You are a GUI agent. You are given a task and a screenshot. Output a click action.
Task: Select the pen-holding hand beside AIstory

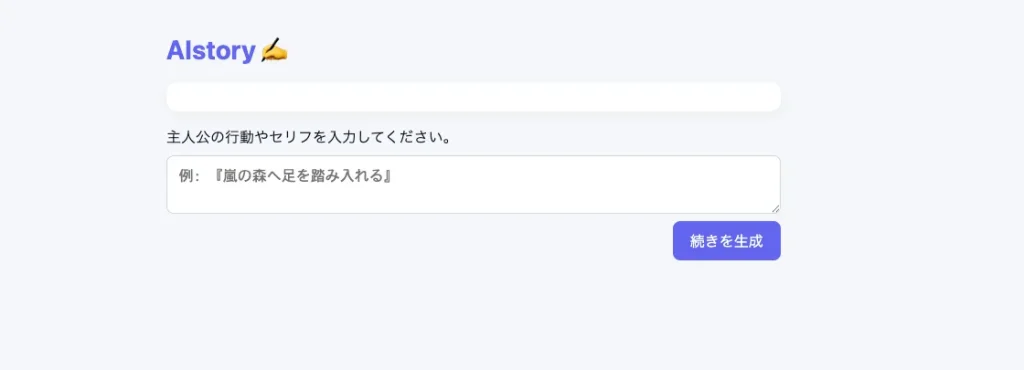coord(274,50)
